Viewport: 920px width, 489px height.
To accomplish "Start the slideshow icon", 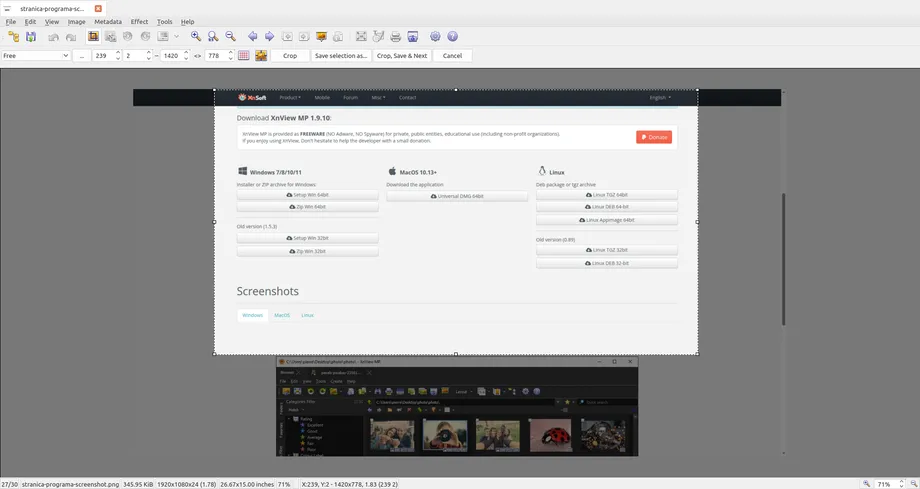I will pyautogui.click(x=321, y=36).
